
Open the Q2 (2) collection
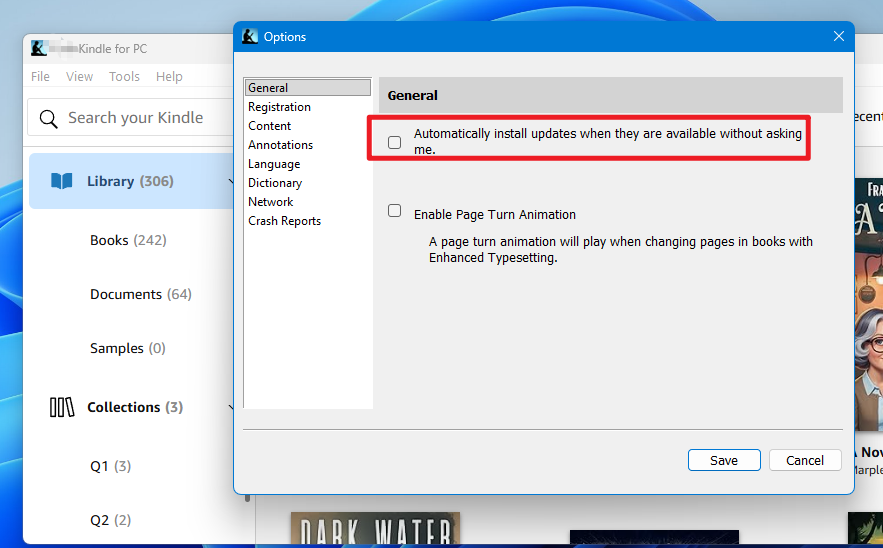(110, 520)
